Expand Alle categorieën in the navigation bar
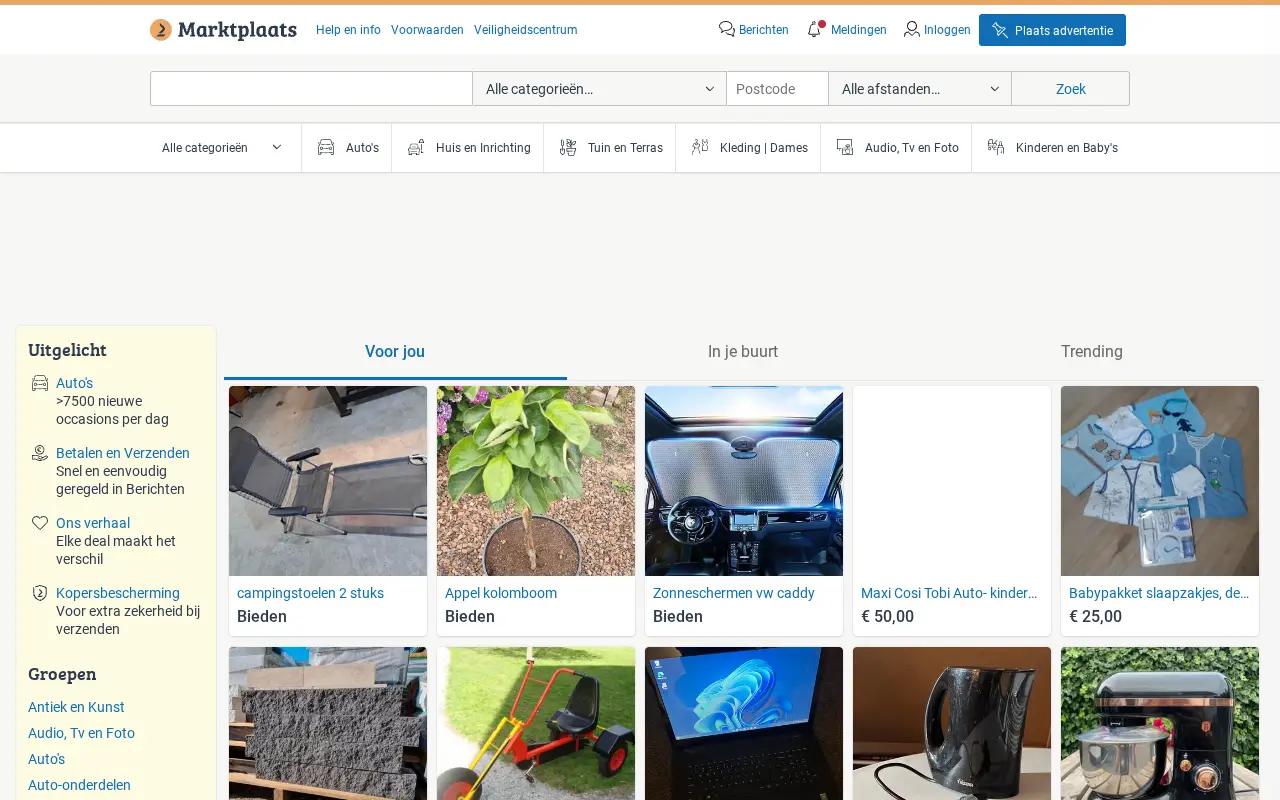This screenshot has width=1280, height=800. coord(222,148)
